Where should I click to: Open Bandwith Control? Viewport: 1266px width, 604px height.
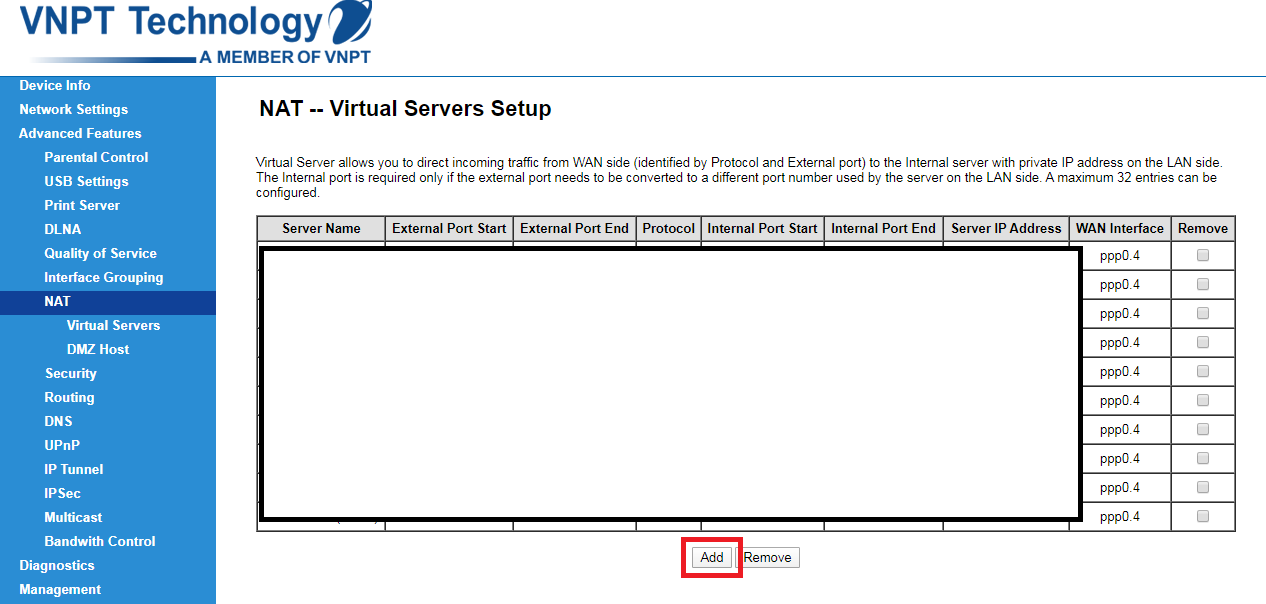(100, 541)
